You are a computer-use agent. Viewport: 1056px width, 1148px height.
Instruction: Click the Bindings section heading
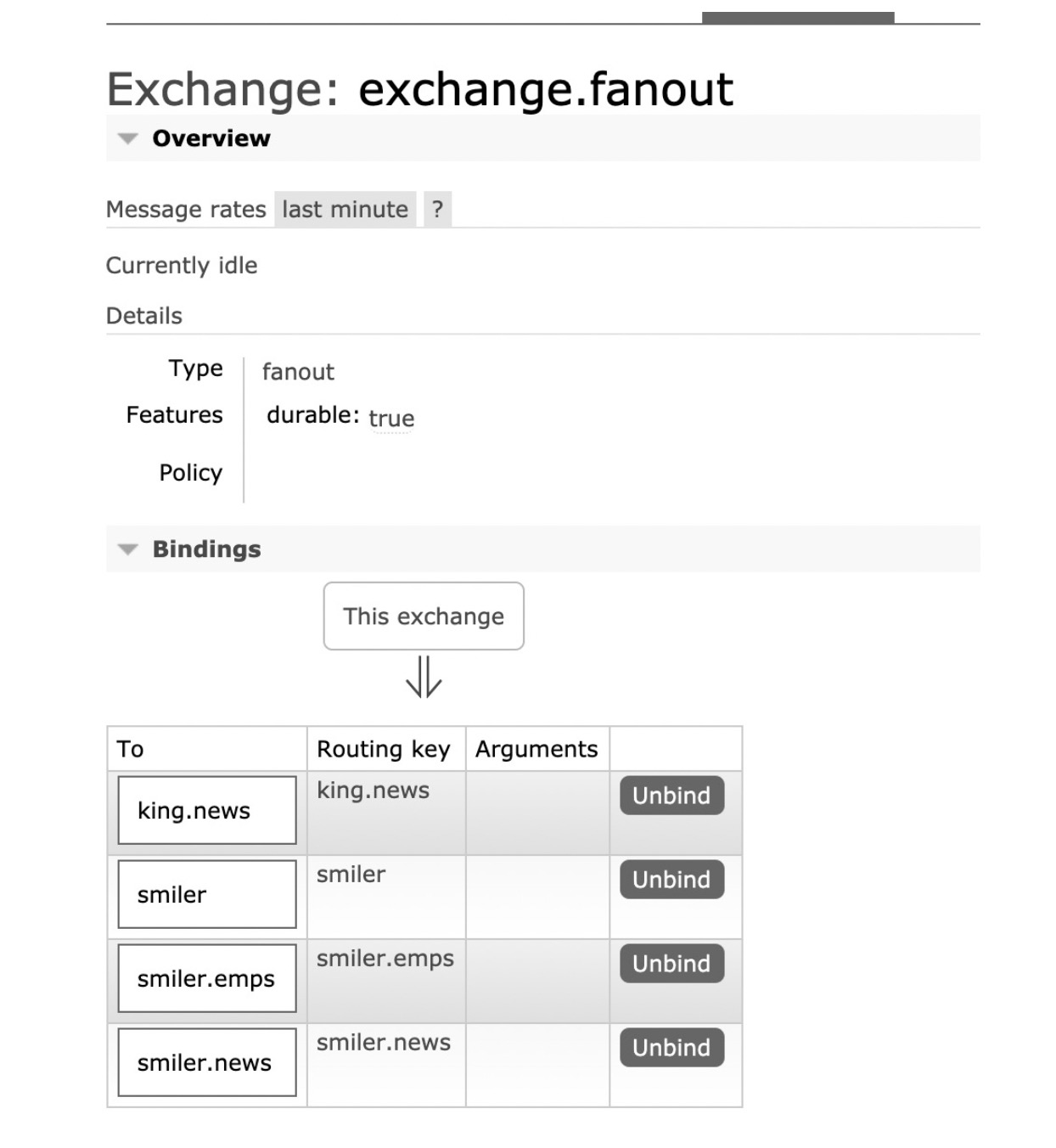(x=207, y=549)
